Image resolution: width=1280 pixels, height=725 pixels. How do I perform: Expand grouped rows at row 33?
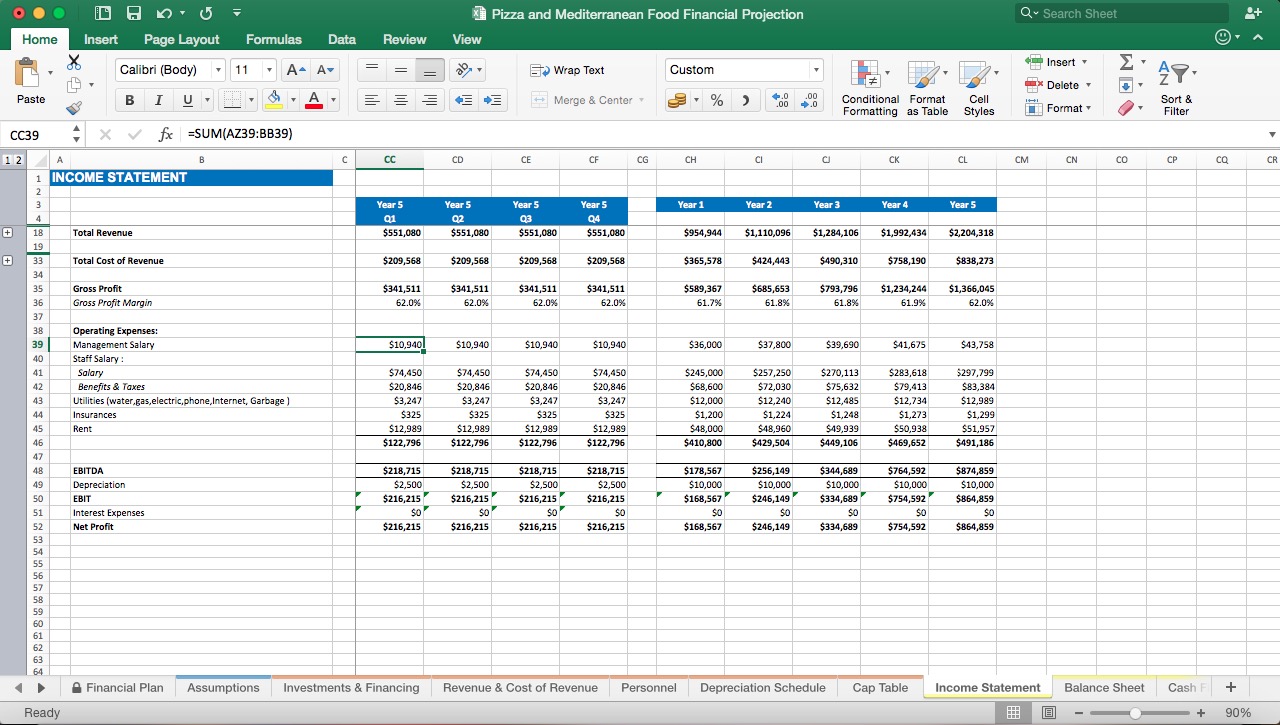tap(8, 260)
